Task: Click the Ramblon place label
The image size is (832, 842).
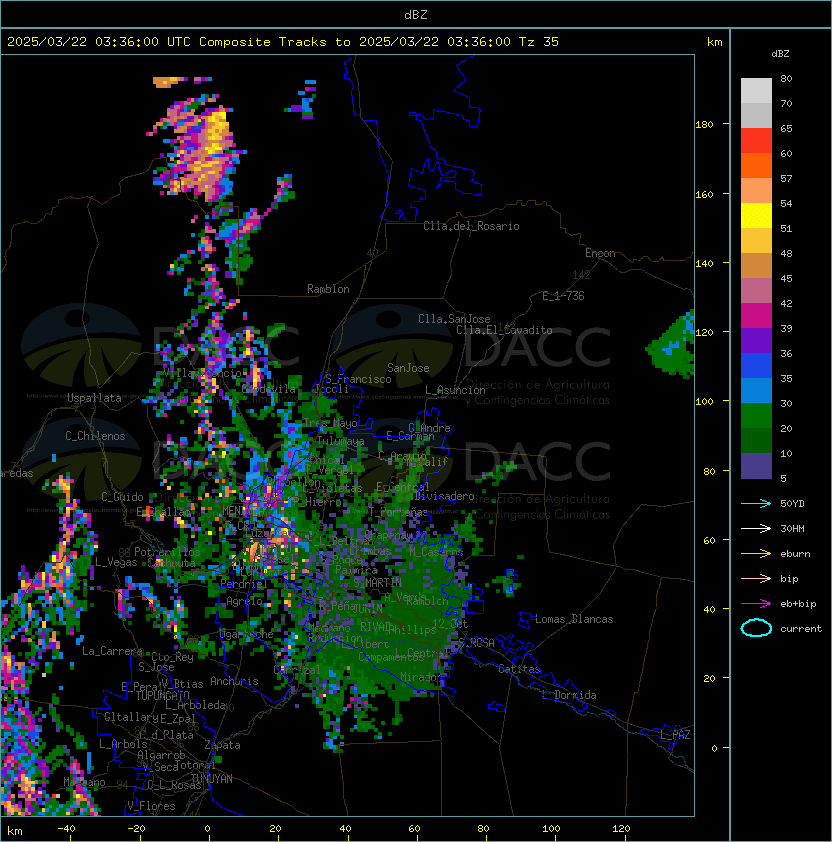Action: click(x=328, y=289)
